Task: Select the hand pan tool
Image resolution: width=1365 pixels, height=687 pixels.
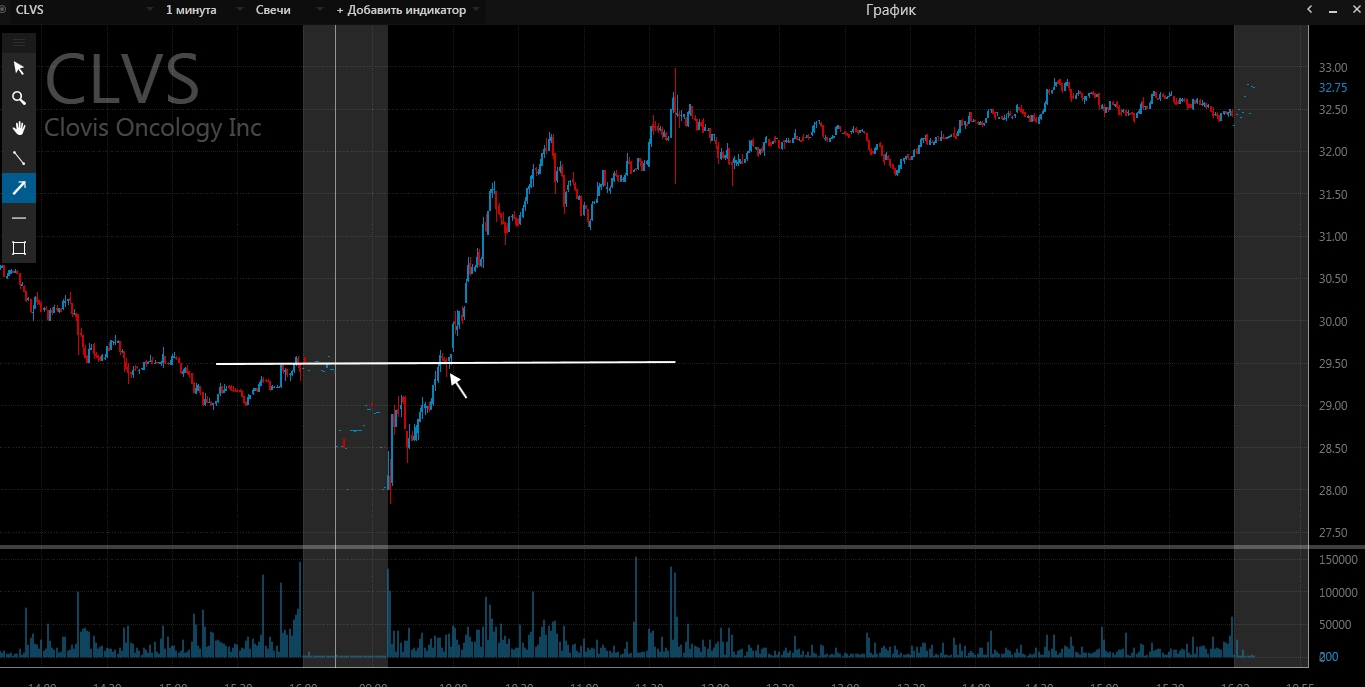Action: (x=18, y=128)
